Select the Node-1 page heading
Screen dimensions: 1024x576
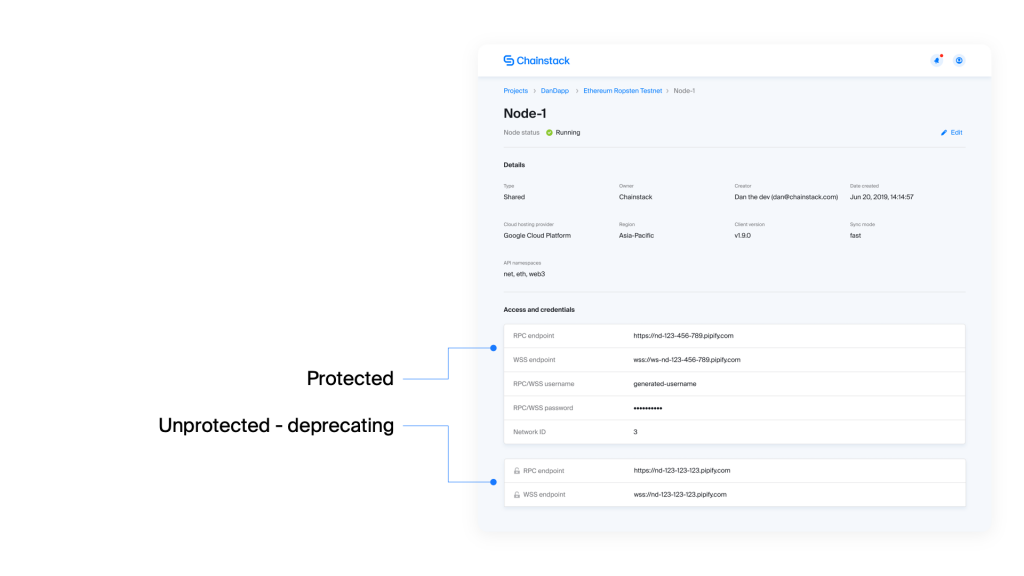pyautogui.click(x=524, y=114)
